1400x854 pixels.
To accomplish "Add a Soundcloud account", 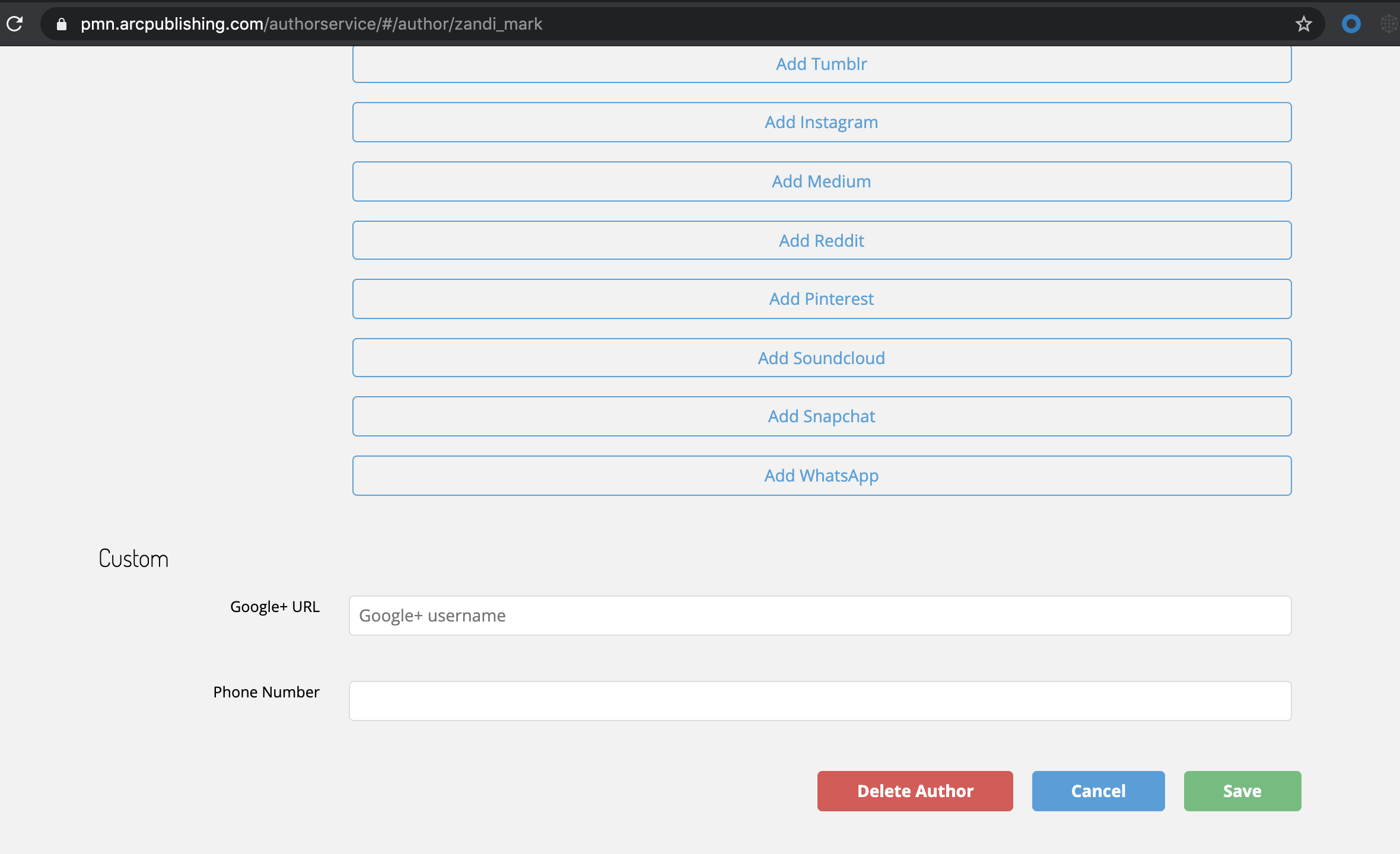I will [x=822, y=358].
